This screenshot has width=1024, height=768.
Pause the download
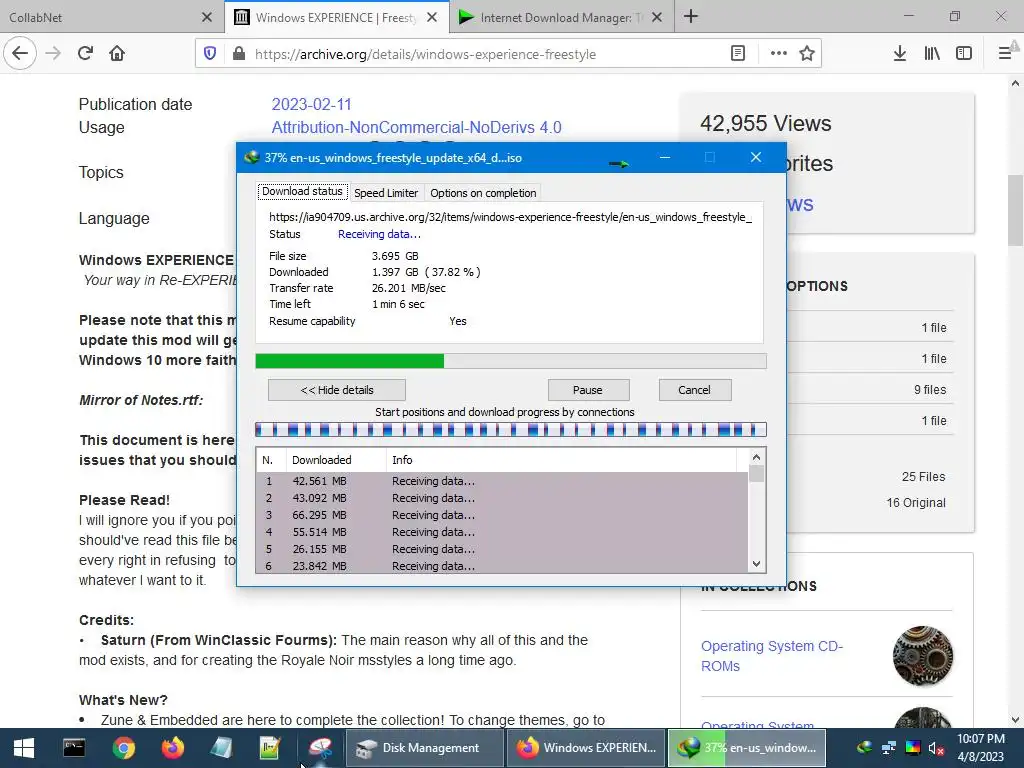click(588, 390)
